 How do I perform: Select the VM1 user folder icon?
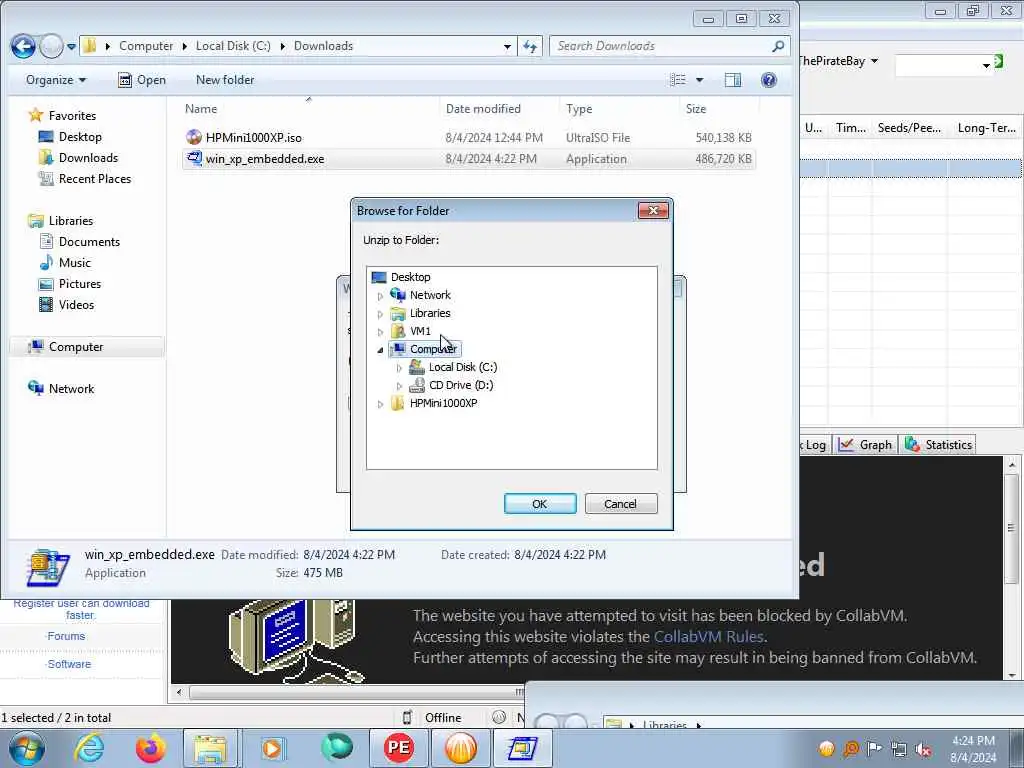[398, 331]
